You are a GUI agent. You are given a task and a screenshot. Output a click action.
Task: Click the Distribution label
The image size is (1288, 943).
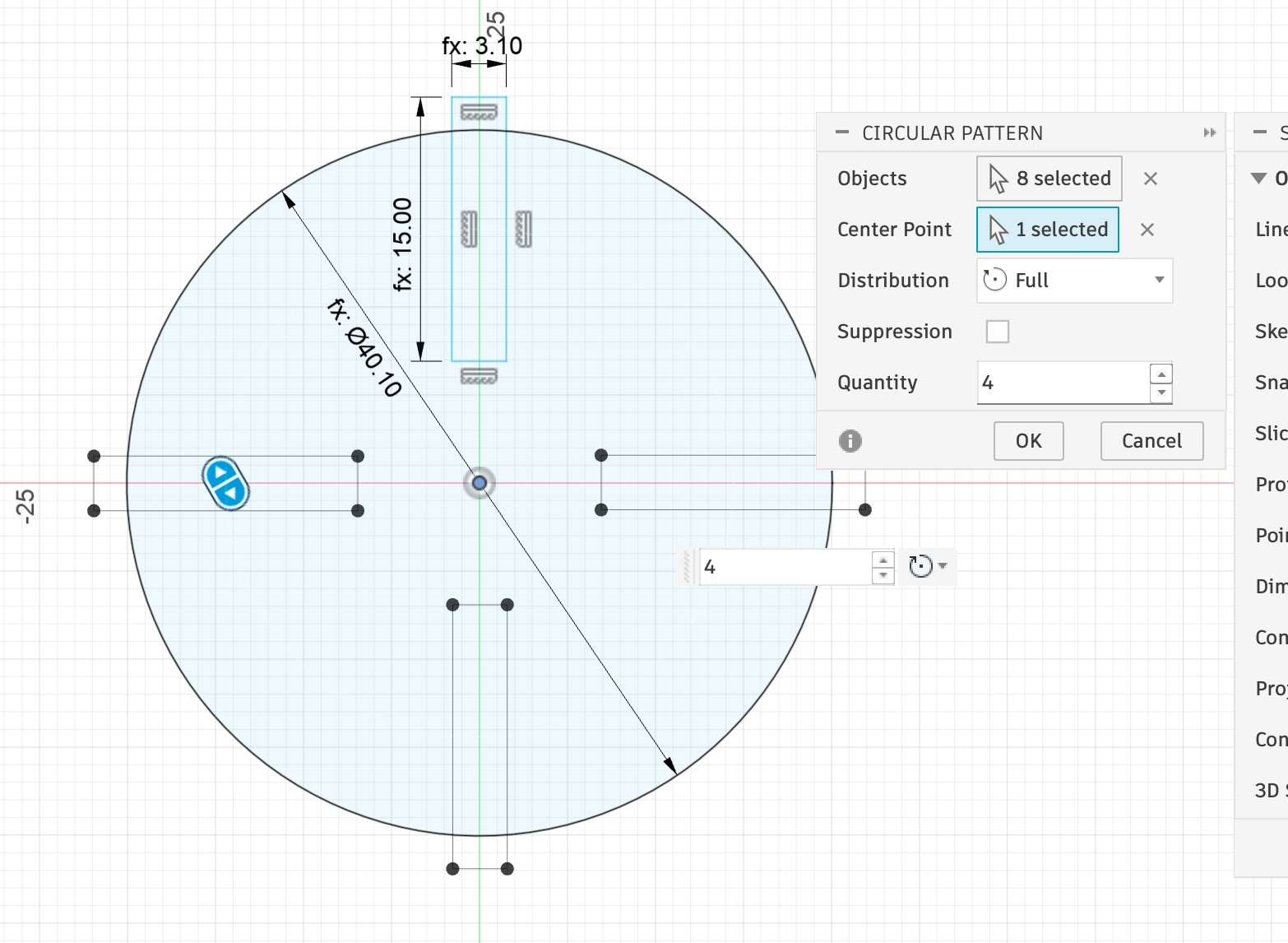tap(893, 281)
